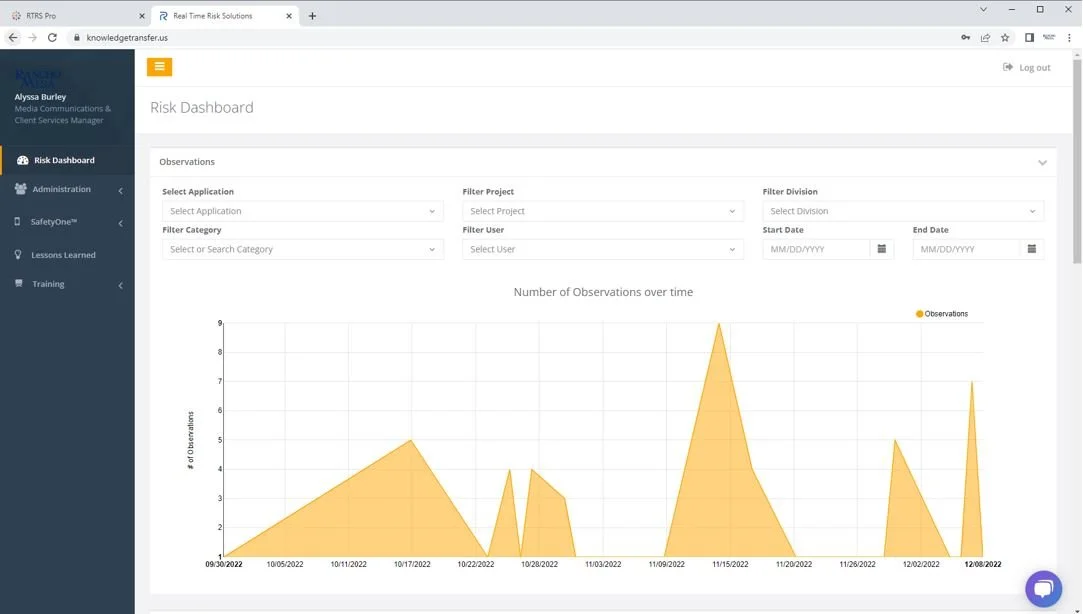Open the Select Project dropdown
The width and height of the screenshot is (1083, 614).
click(x=603, y=211)
